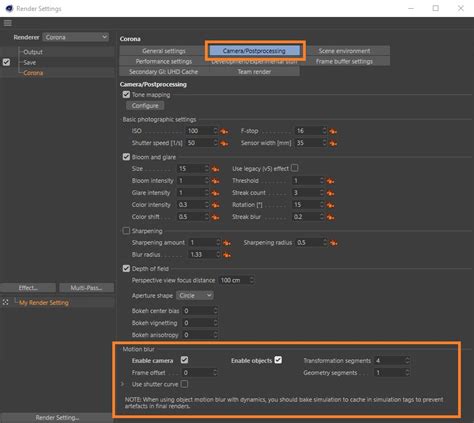Select the Camera/Postprocessing tab
The image size is (474, 423).
(254, 51)
